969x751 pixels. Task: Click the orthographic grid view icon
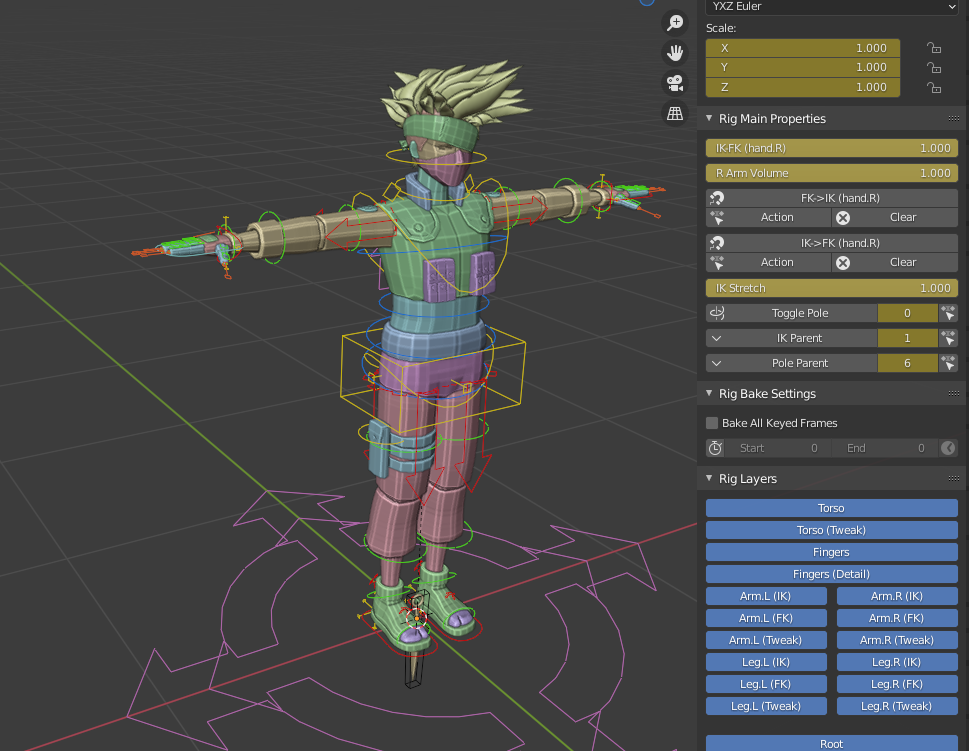pos(675,114)
